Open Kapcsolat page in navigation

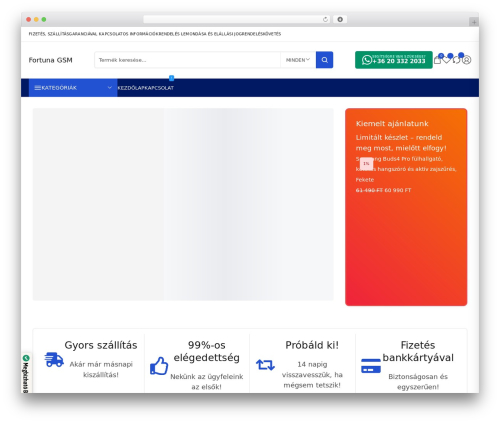[x=159, y=88]
